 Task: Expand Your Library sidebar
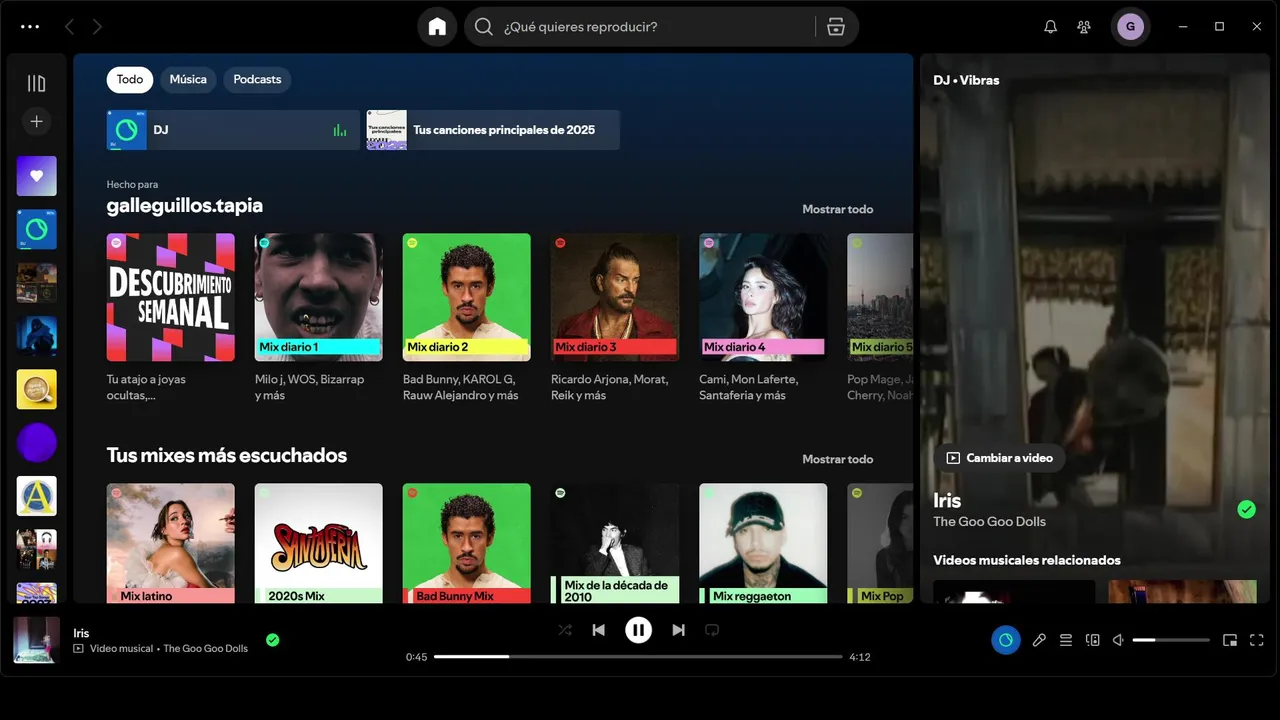[36, 84]
